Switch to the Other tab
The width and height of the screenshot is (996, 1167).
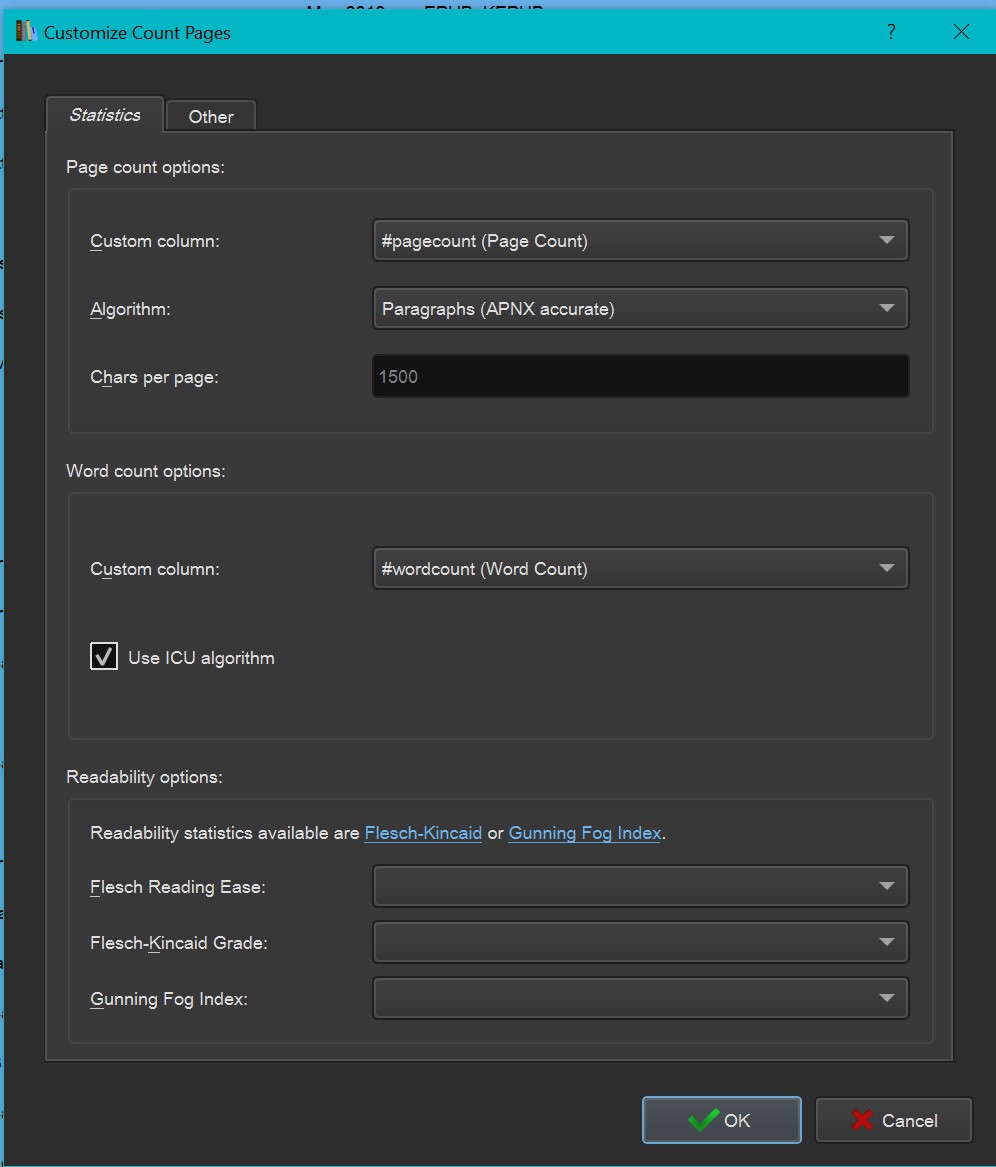pos(211,117)
